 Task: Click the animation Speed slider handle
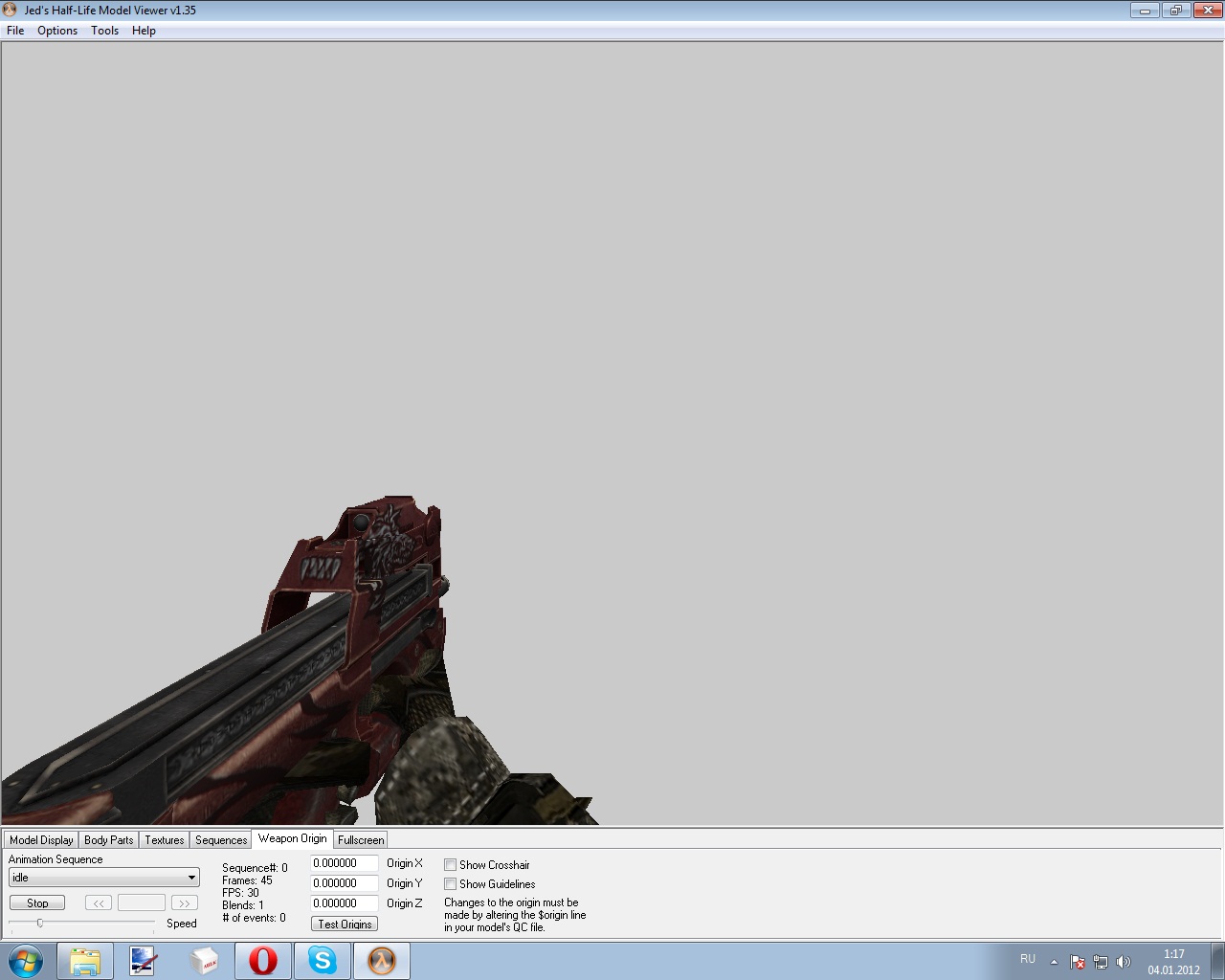[40, 923]
